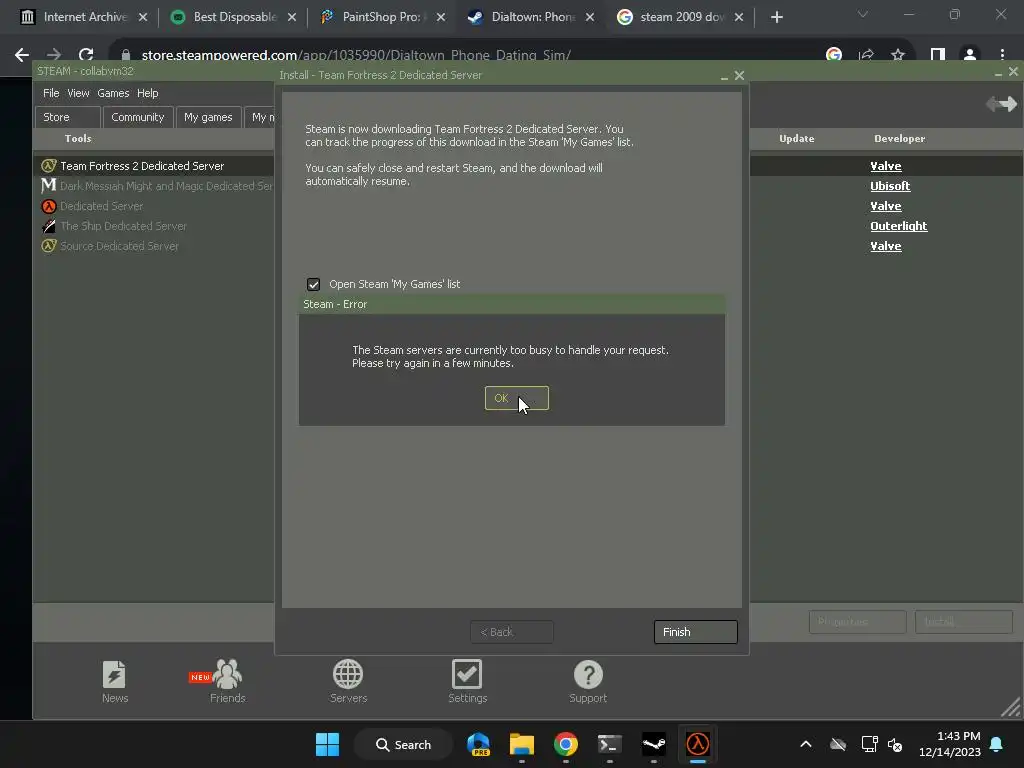Switch to PaintShop Pro browser tab
Viewport: 1024px width, 768px height.
(383, 17)
